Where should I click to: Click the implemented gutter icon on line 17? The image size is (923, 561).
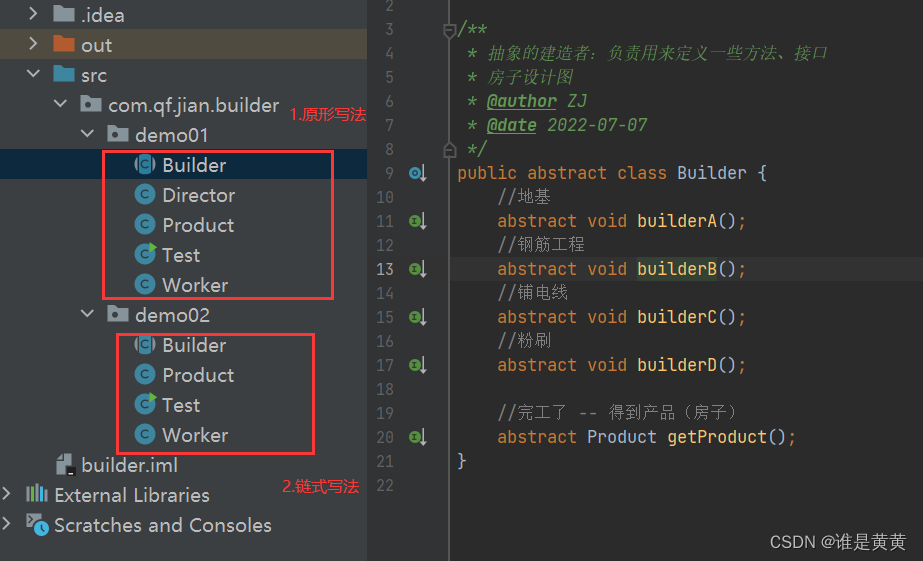coord(417,366)
